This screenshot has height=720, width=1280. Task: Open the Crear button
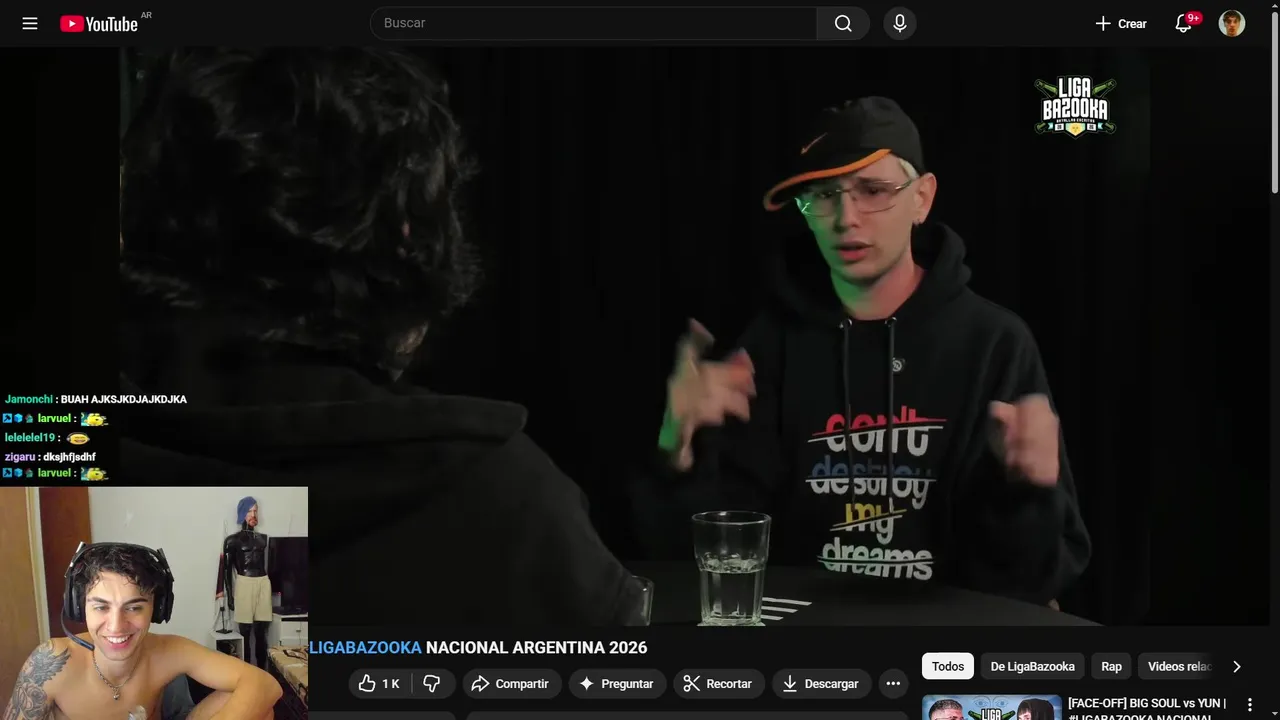pyautogui.click(x=1121, y=23)
